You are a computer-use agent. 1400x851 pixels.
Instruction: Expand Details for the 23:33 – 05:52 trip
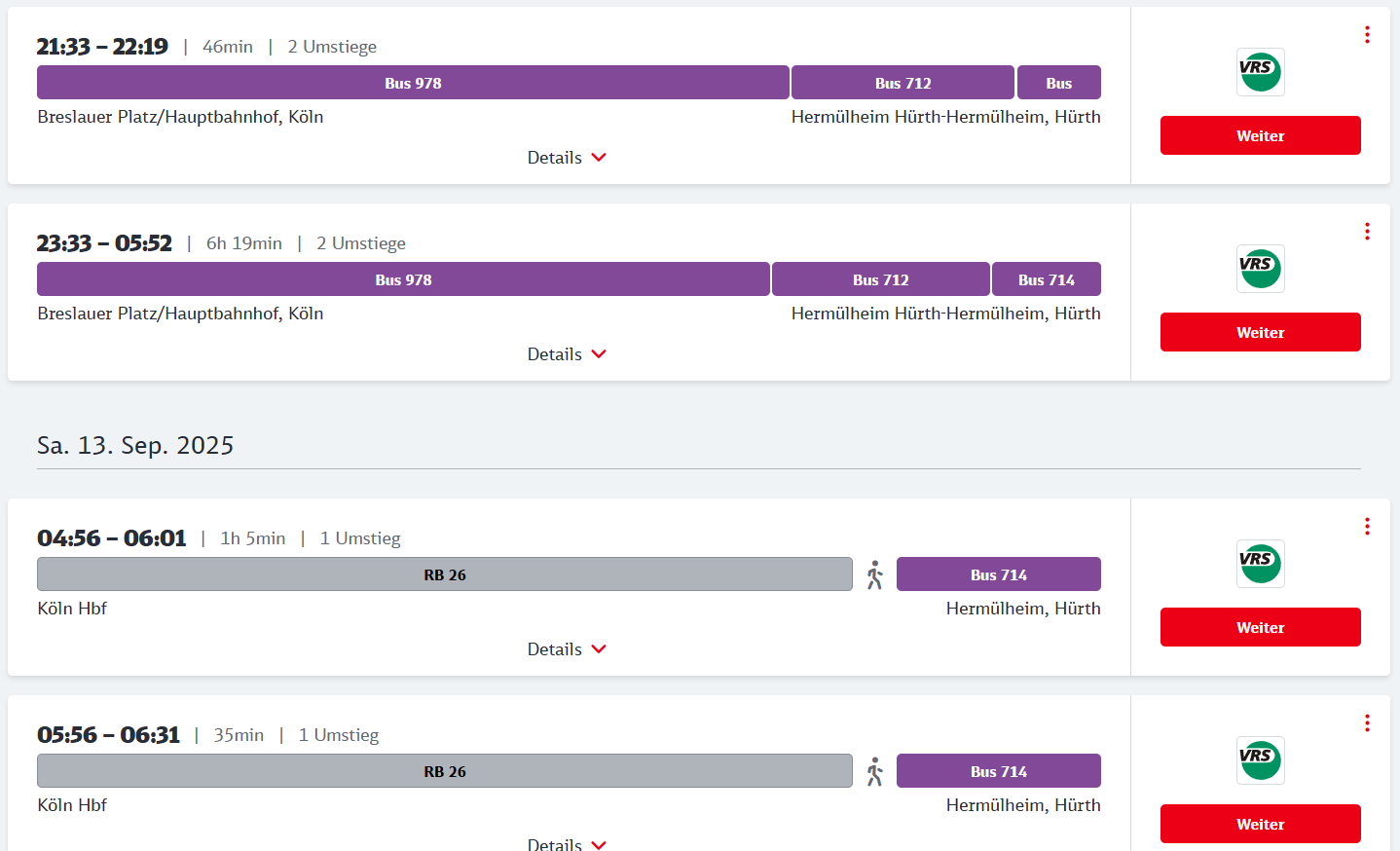pos(567,354)
